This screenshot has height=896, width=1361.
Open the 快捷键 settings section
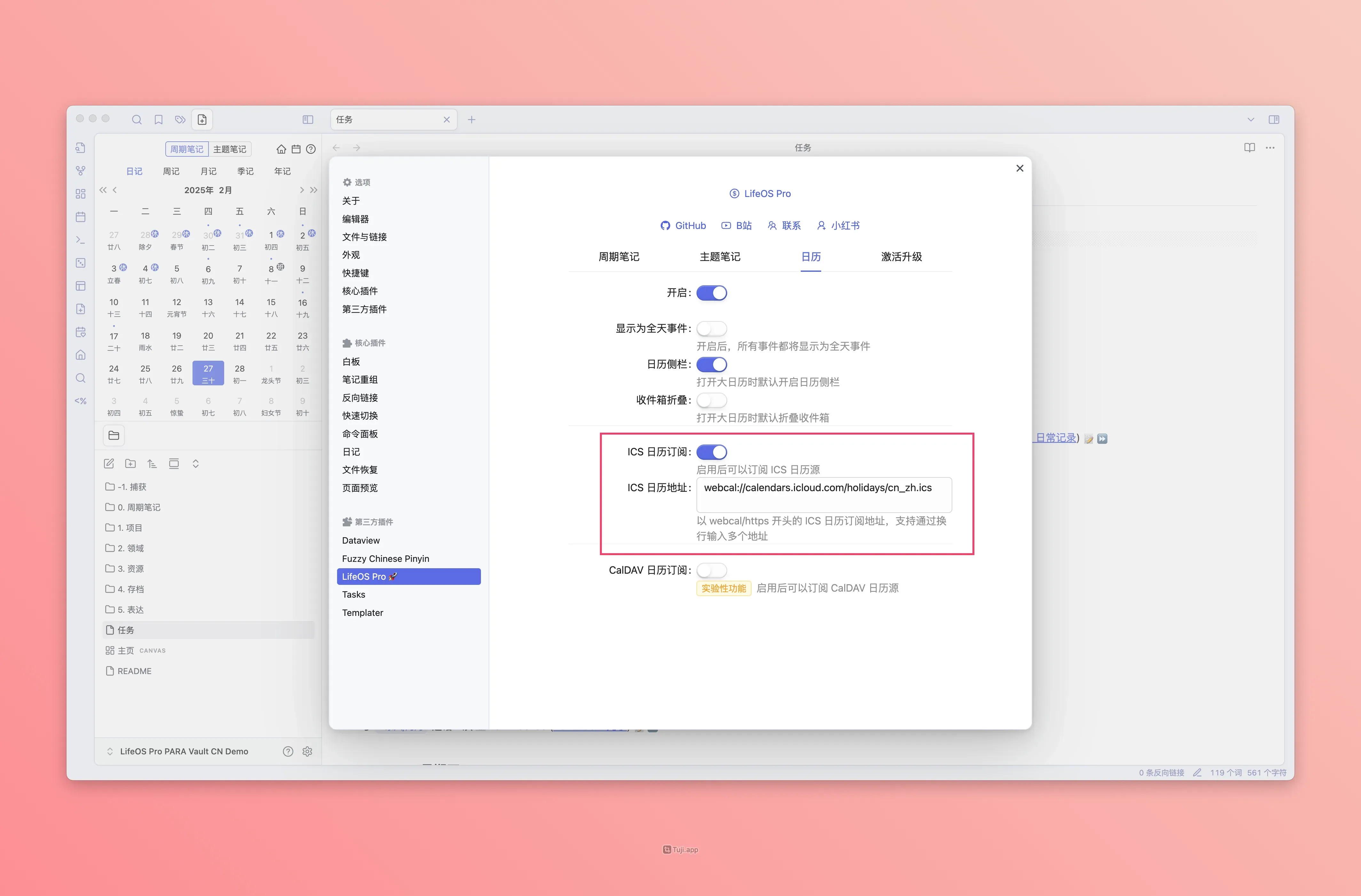click(x=355, y=273)
